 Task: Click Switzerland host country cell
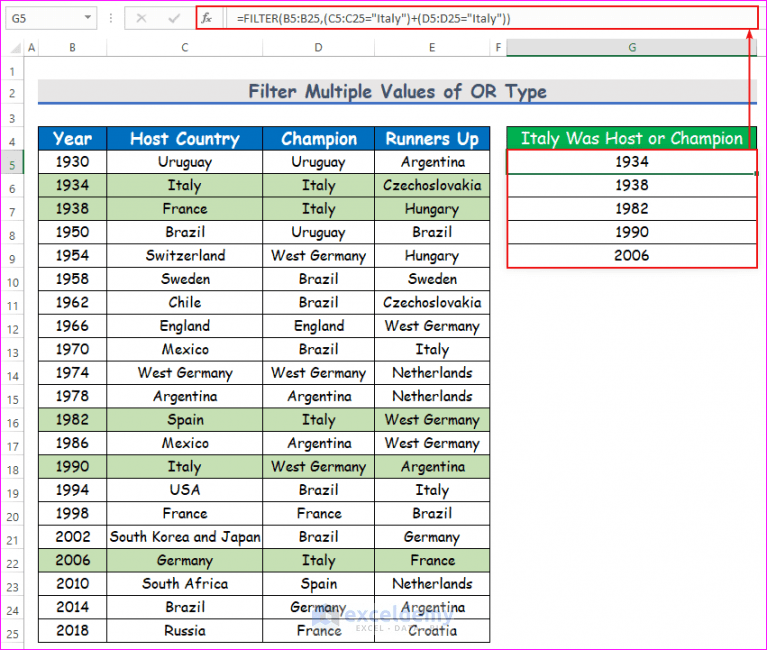[x=184, y=255]
